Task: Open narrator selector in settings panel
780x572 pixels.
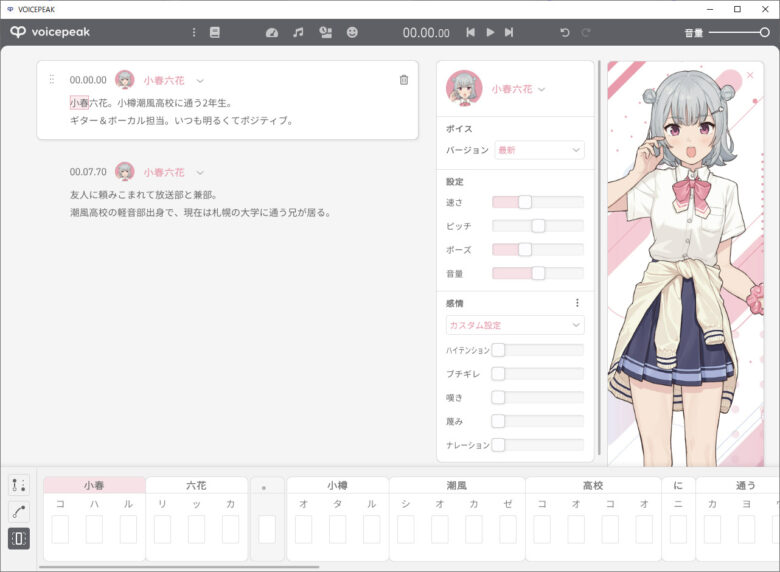Action: pos(518,89)
